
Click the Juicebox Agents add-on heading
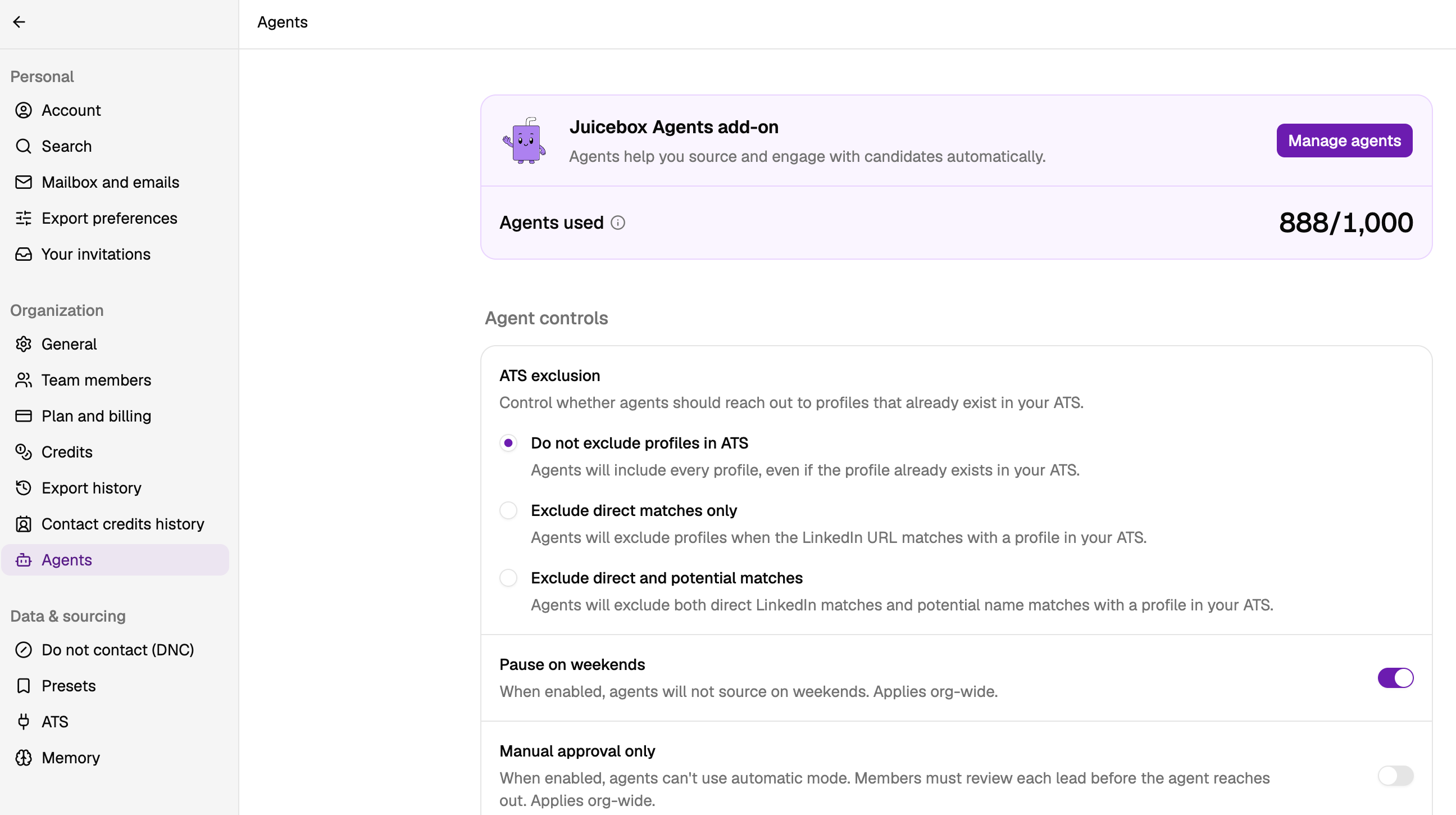pos(674,127)
